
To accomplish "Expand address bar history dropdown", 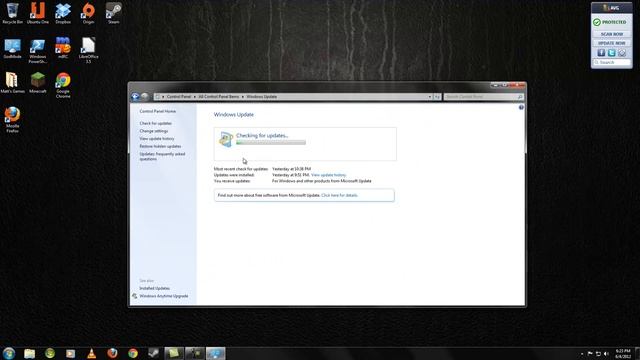I will pos(429,97).
